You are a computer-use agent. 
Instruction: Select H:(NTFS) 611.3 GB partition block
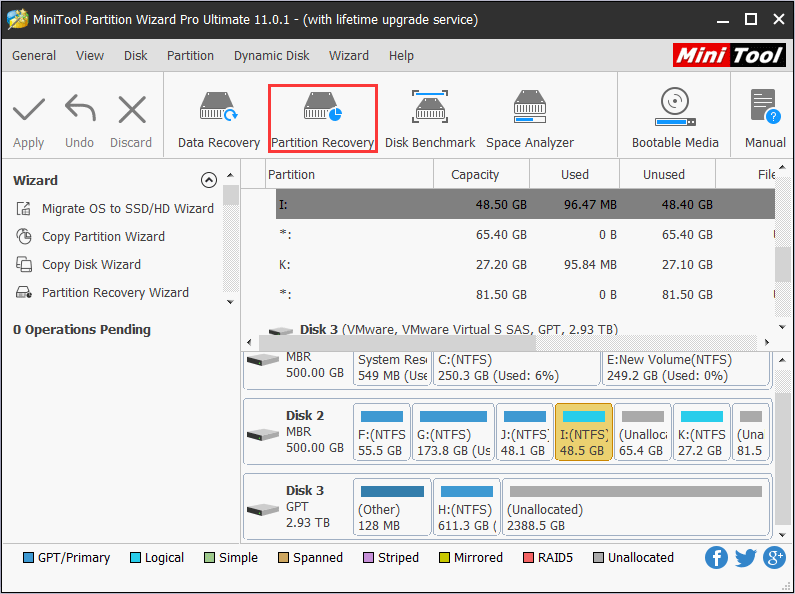point(467,507)
